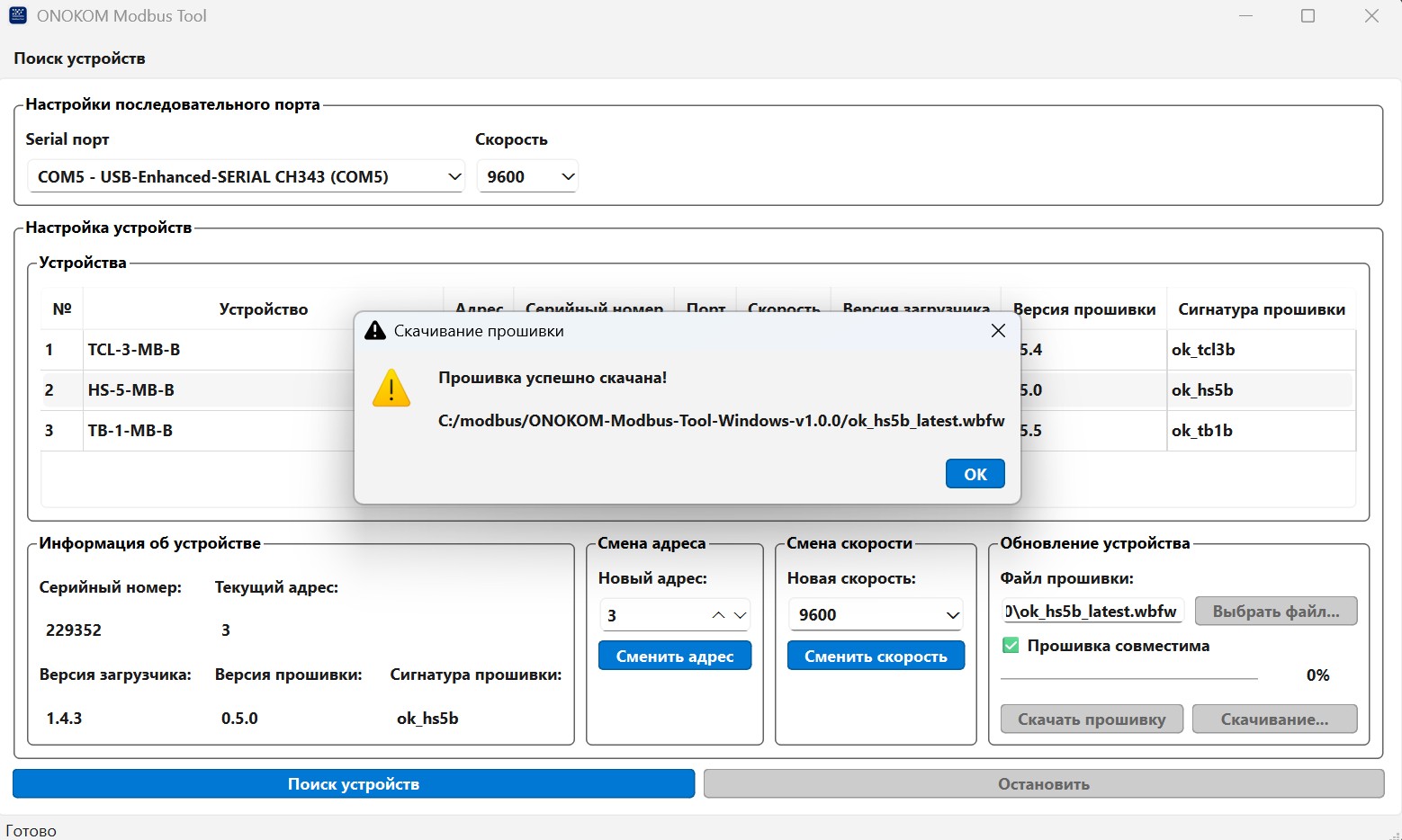Click the Выбрать файл button
This screenshot has width=1402, height=840.
pos(1276,611)
